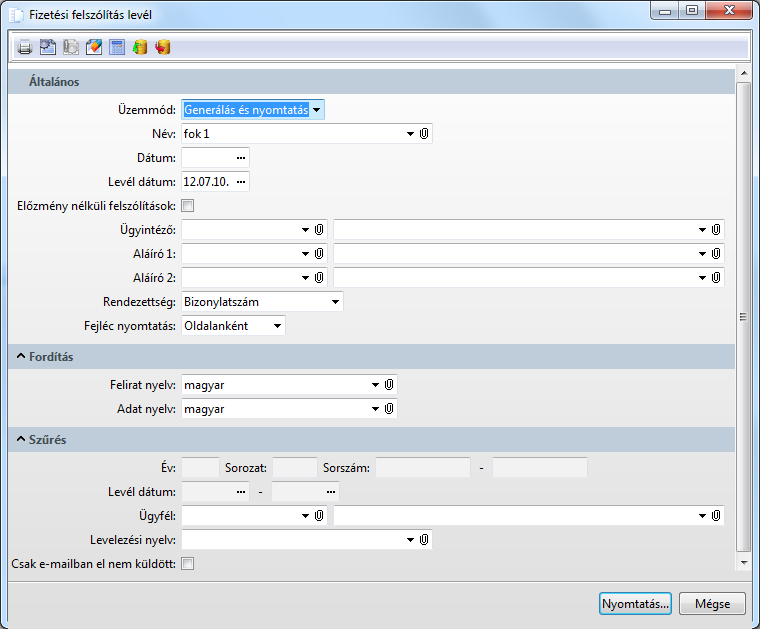760x629 pixels.
Task: Open the calculator toolbar icon
Action: [x=117, y=47]
